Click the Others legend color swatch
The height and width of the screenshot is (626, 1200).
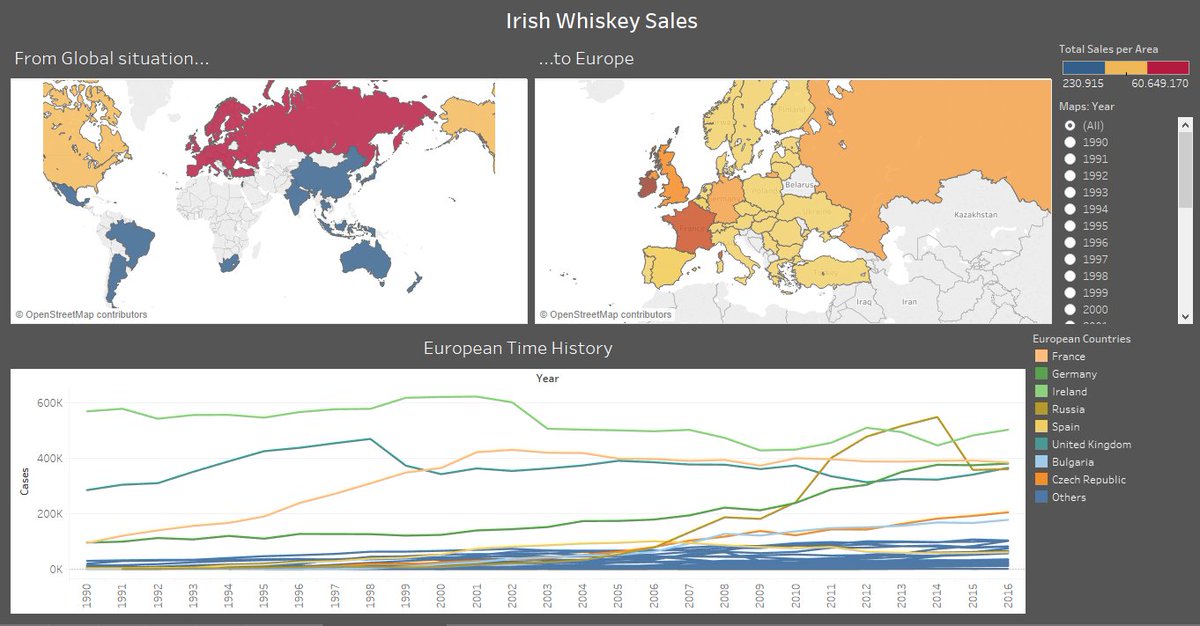(x=1040, y=497)
